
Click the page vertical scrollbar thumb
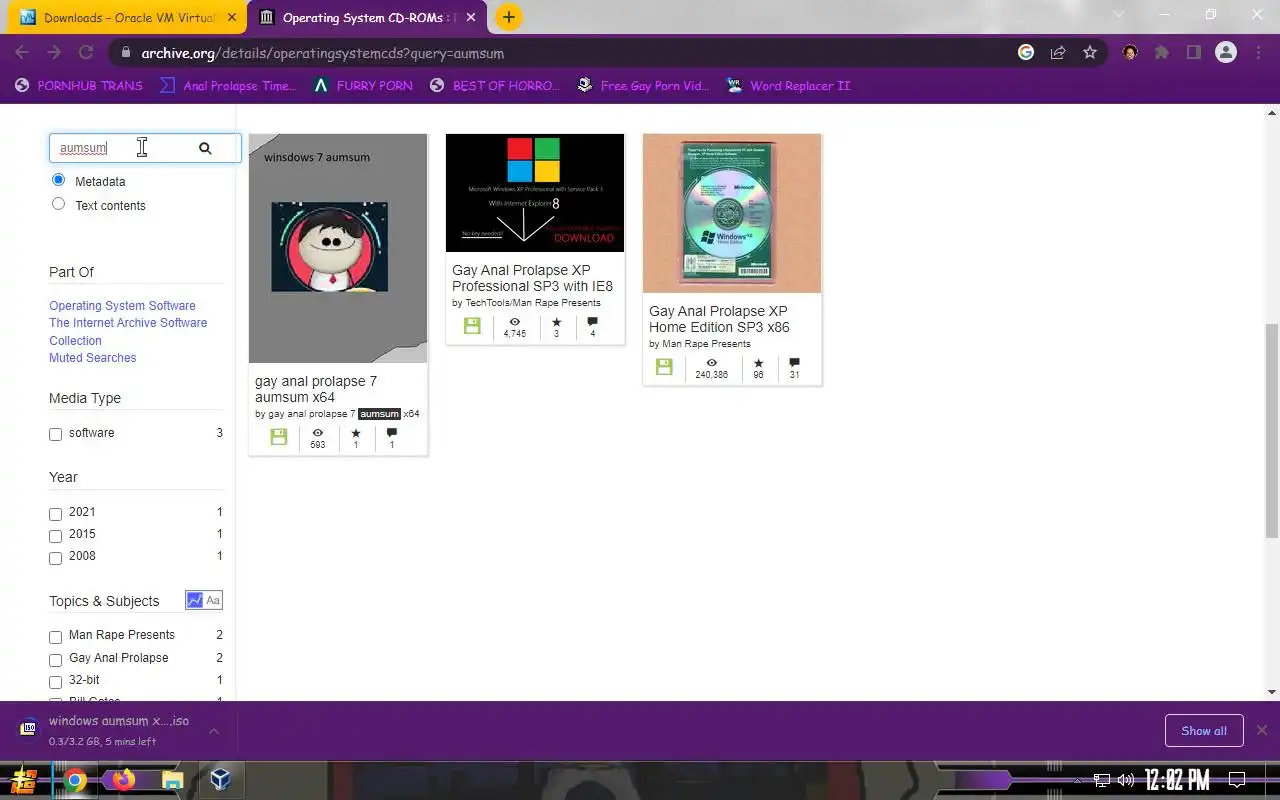1272,430
